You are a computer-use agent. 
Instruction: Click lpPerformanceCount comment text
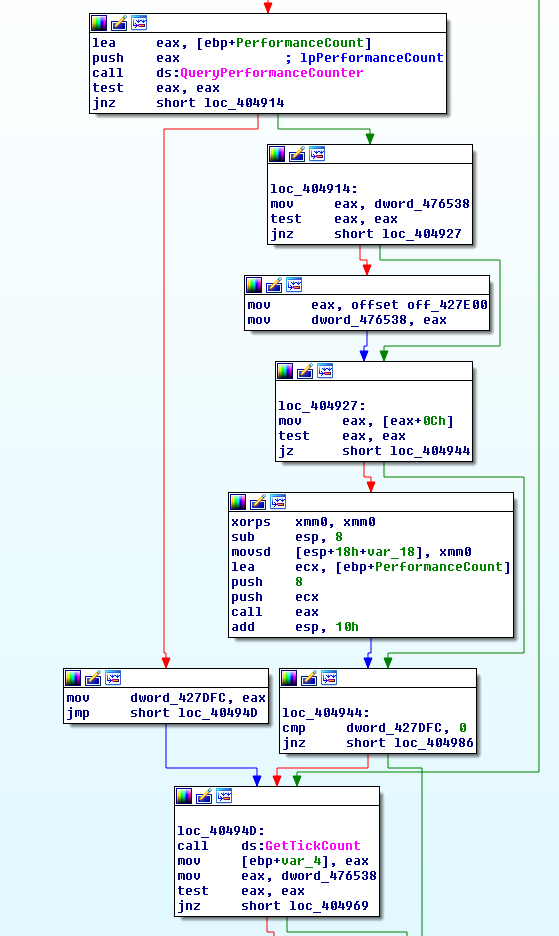(x=371, y=58)
